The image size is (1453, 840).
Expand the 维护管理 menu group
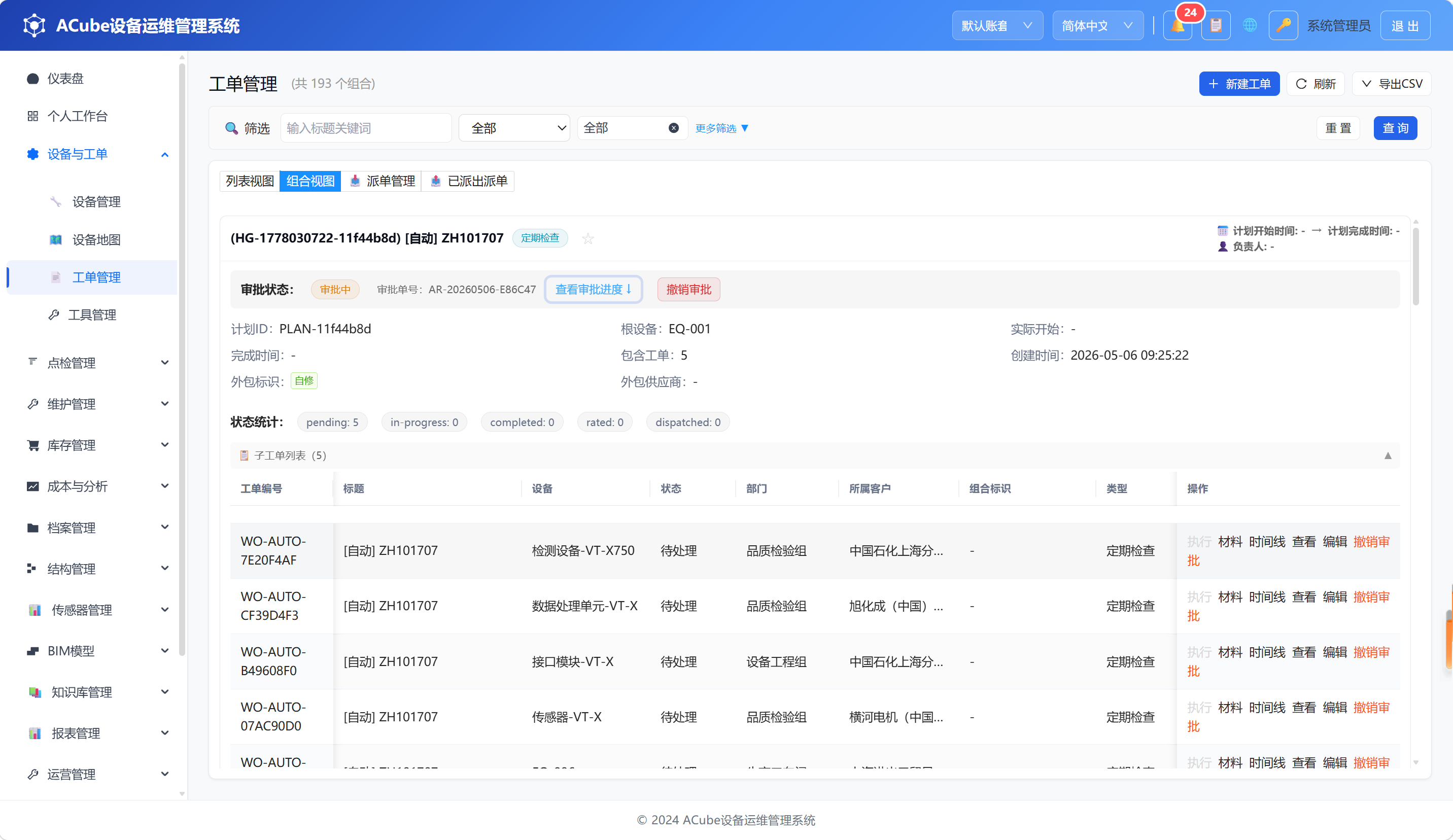point(92,404)
